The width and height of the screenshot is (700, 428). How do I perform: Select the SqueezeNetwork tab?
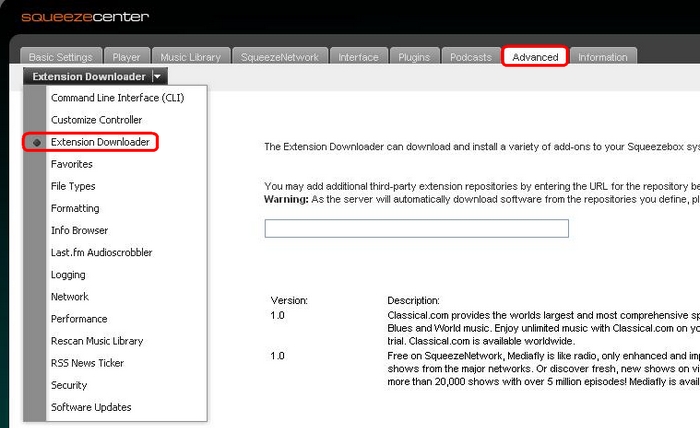click(x=280, y=57)
